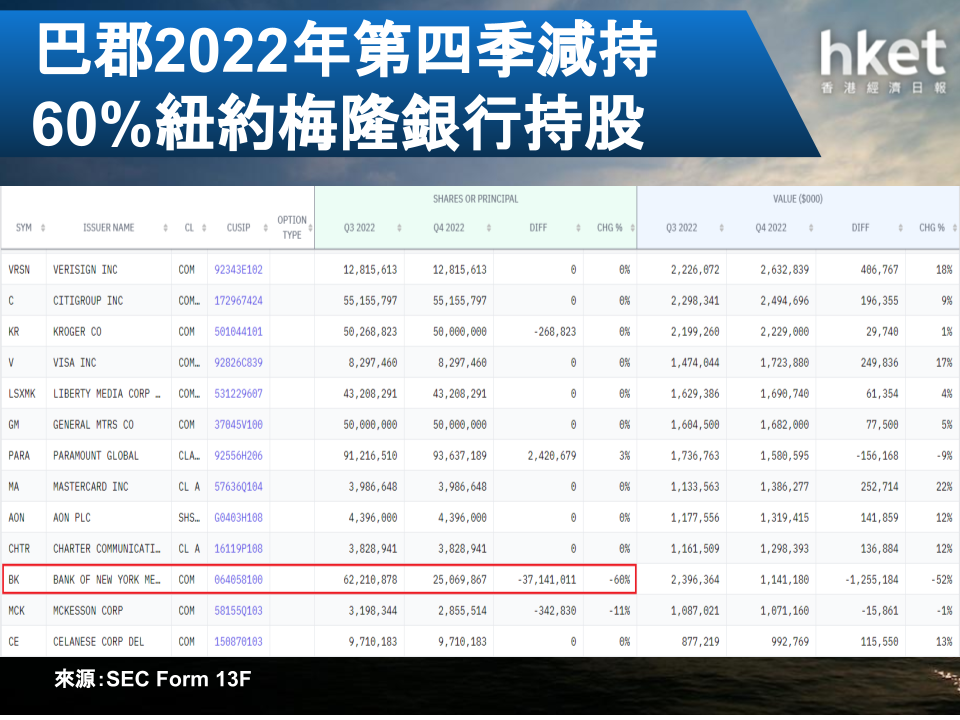Open CUSIP link 172967424 for Citigroup
This screenshot has height=720, width=960.
pos(238,301)
